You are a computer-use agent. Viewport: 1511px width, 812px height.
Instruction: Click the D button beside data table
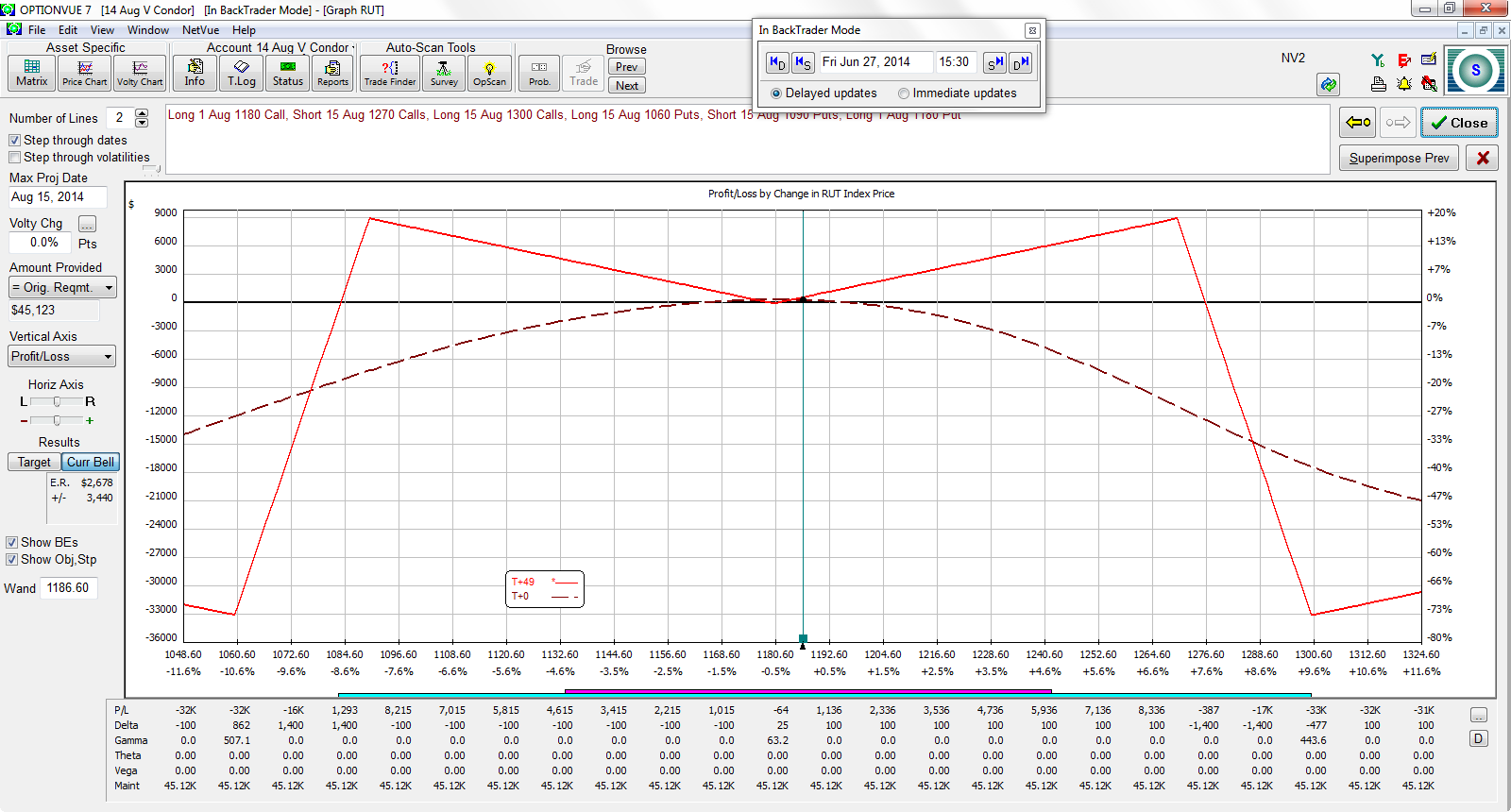tap(1479, 738)
